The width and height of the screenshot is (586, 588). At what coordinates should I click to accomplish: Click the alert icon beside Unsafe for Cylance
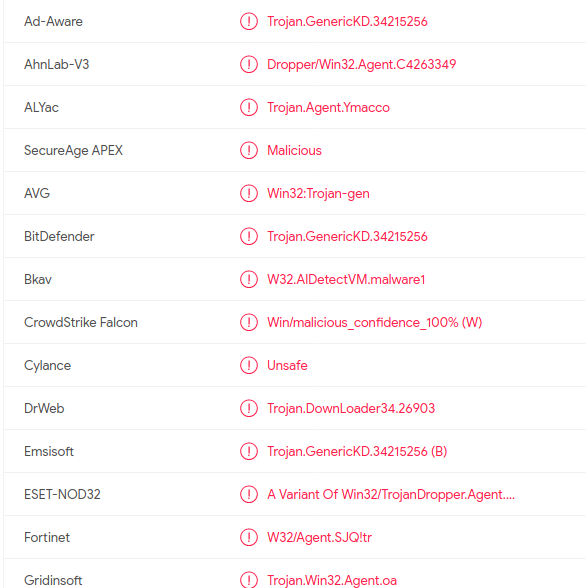pyautogui.click(x=249, y=365)
